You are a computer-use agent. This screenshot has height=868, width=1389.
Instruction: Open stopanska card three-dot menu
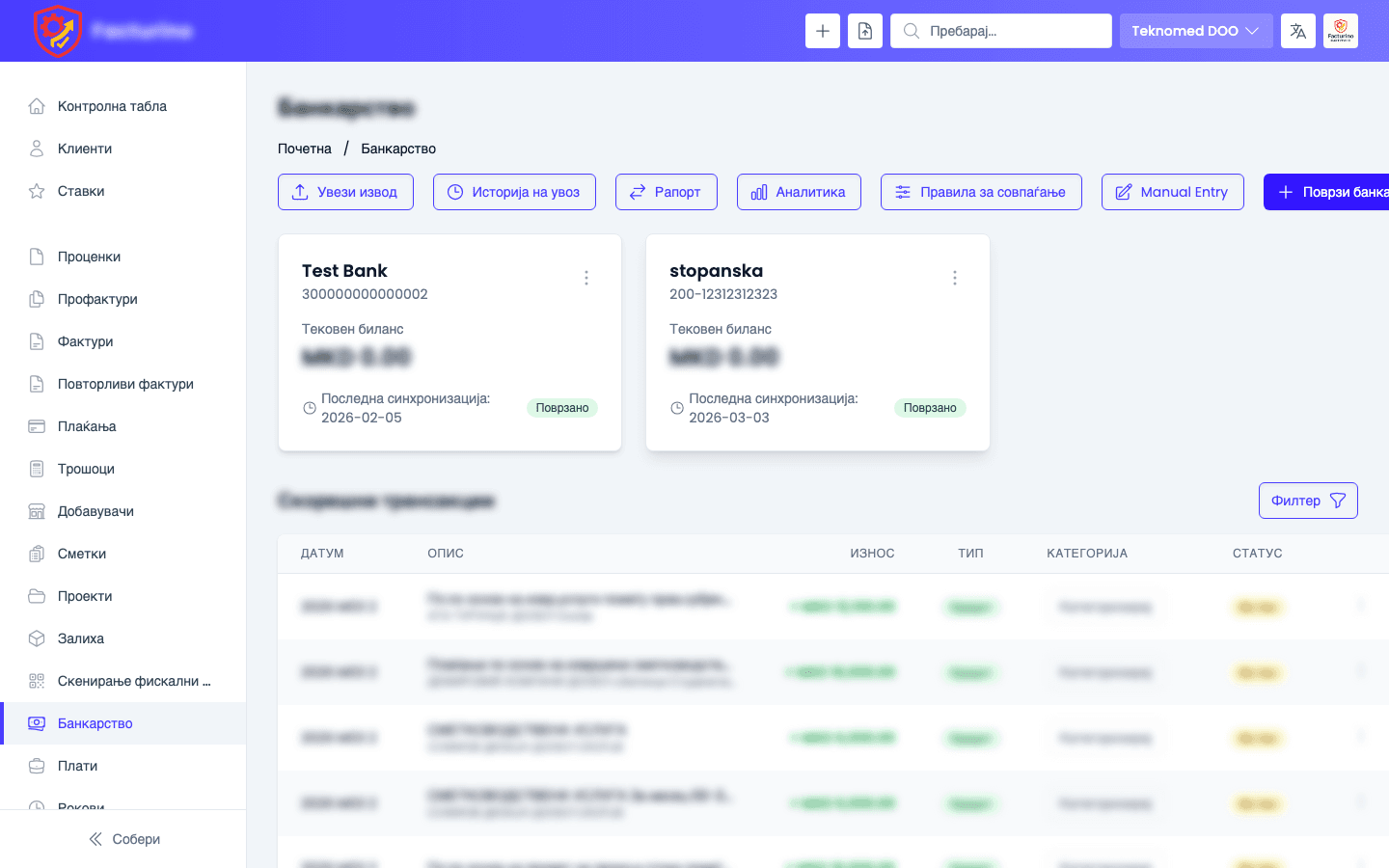pyautogui.click(x=954, y=278)
